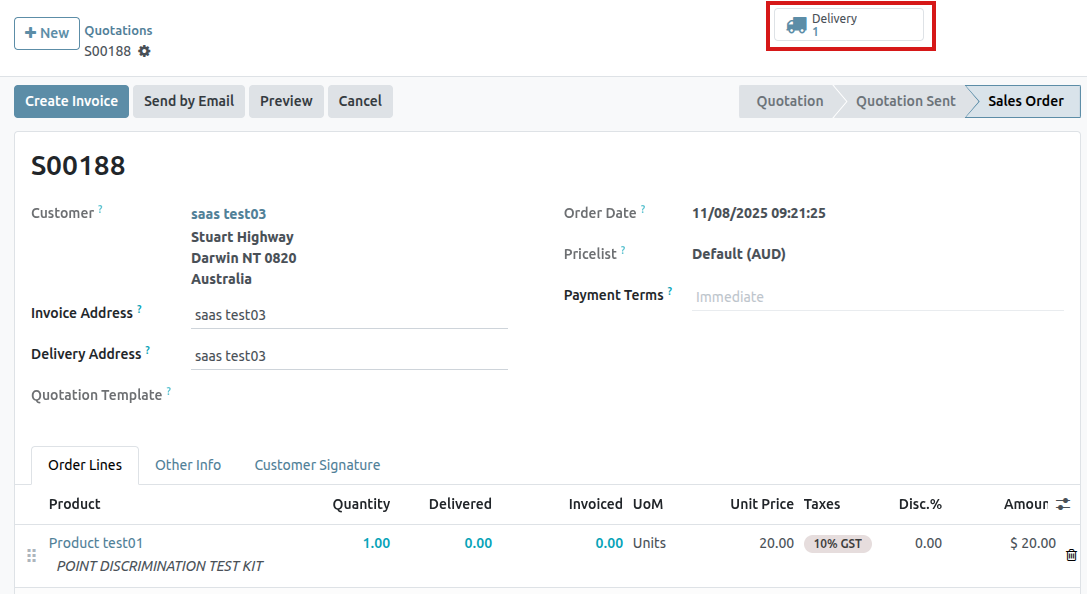This screenshot has height=594, width=1087.
Task: Expand the Payment Terms selection field
Action: 876,297
